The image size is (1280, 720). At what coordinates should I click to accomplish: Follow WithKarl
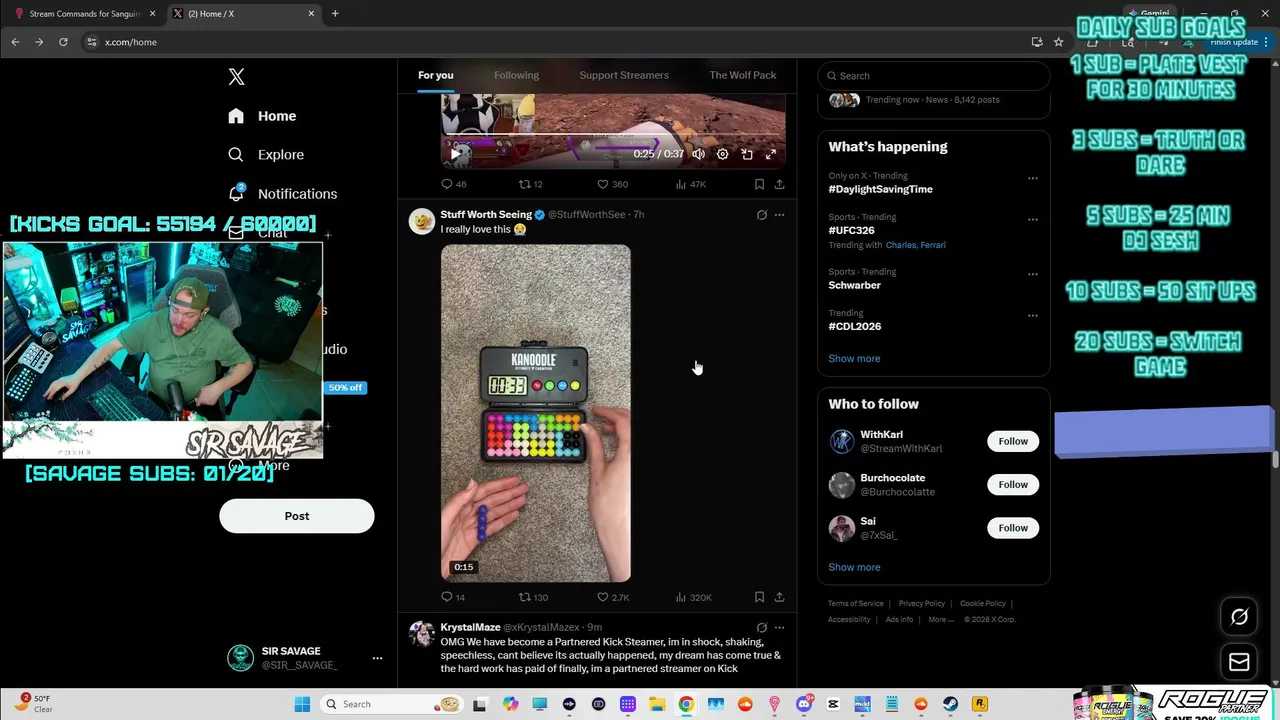click(x=1013, y=441)
